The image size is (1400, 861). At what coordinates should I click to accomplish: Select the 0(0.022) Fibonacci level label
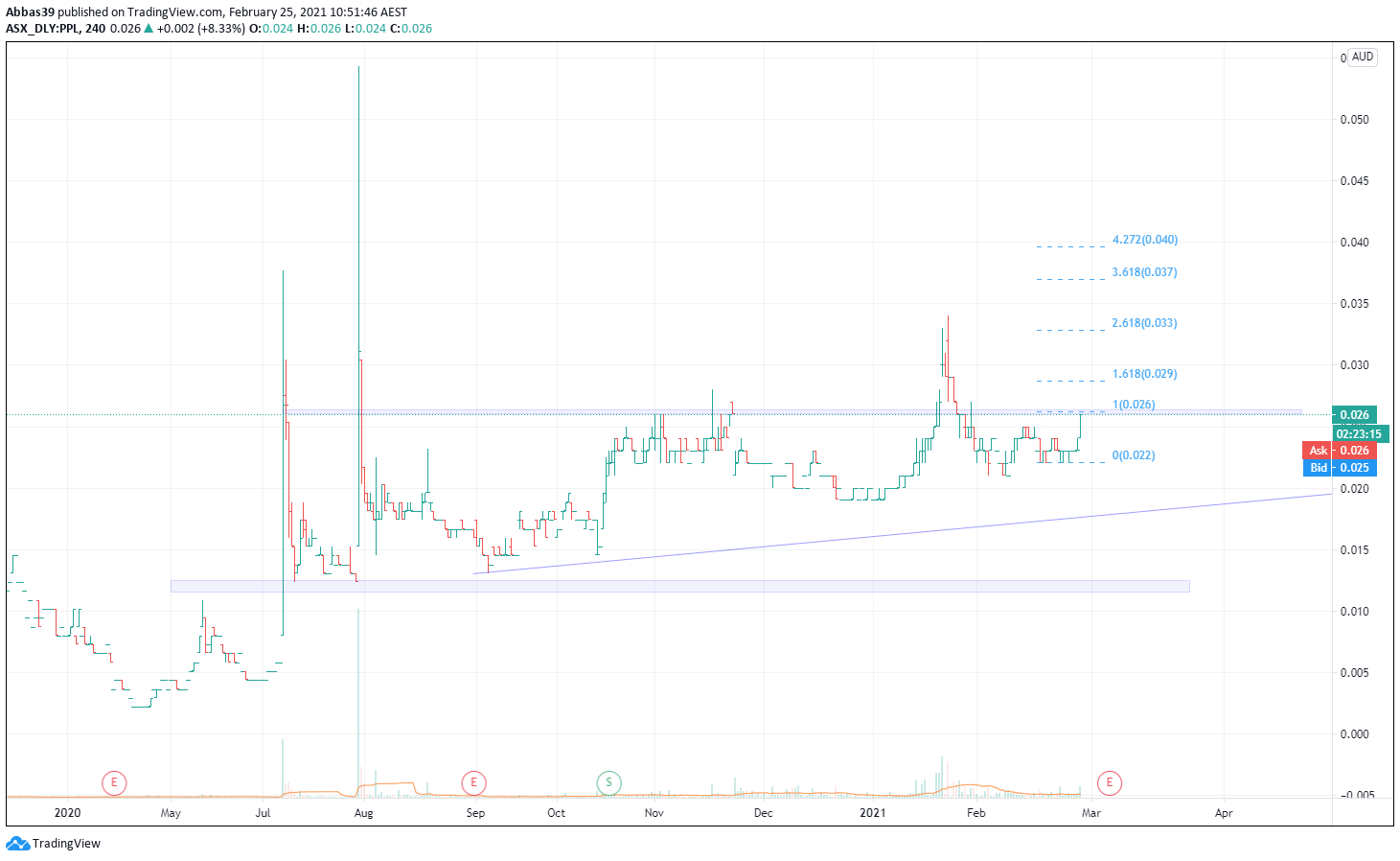[1134, 455]
